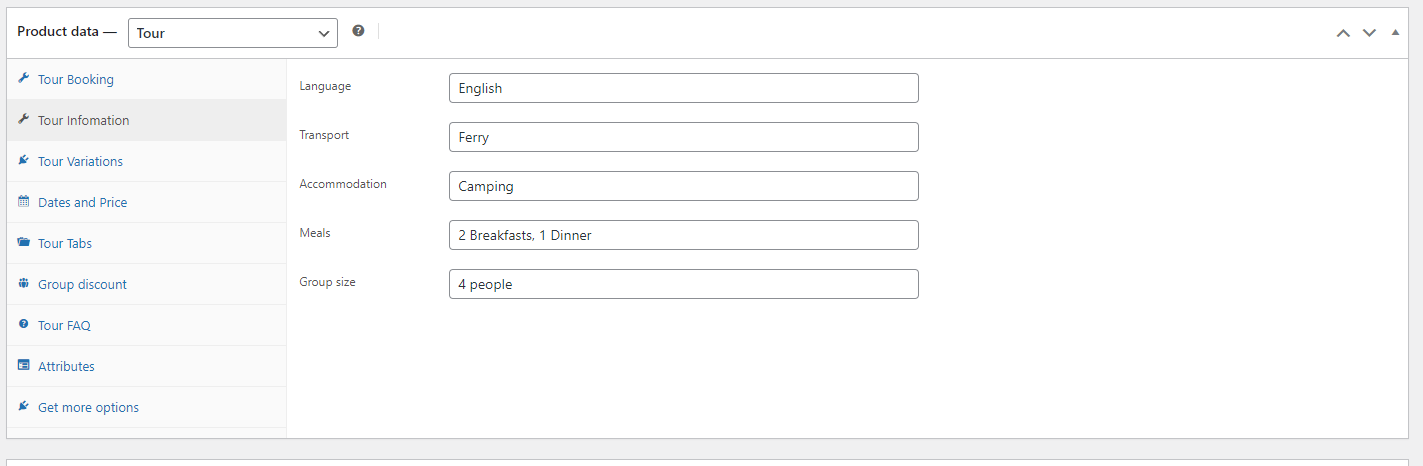Click the question mark icon beside Tour FAQ

(x=24, y=325)
